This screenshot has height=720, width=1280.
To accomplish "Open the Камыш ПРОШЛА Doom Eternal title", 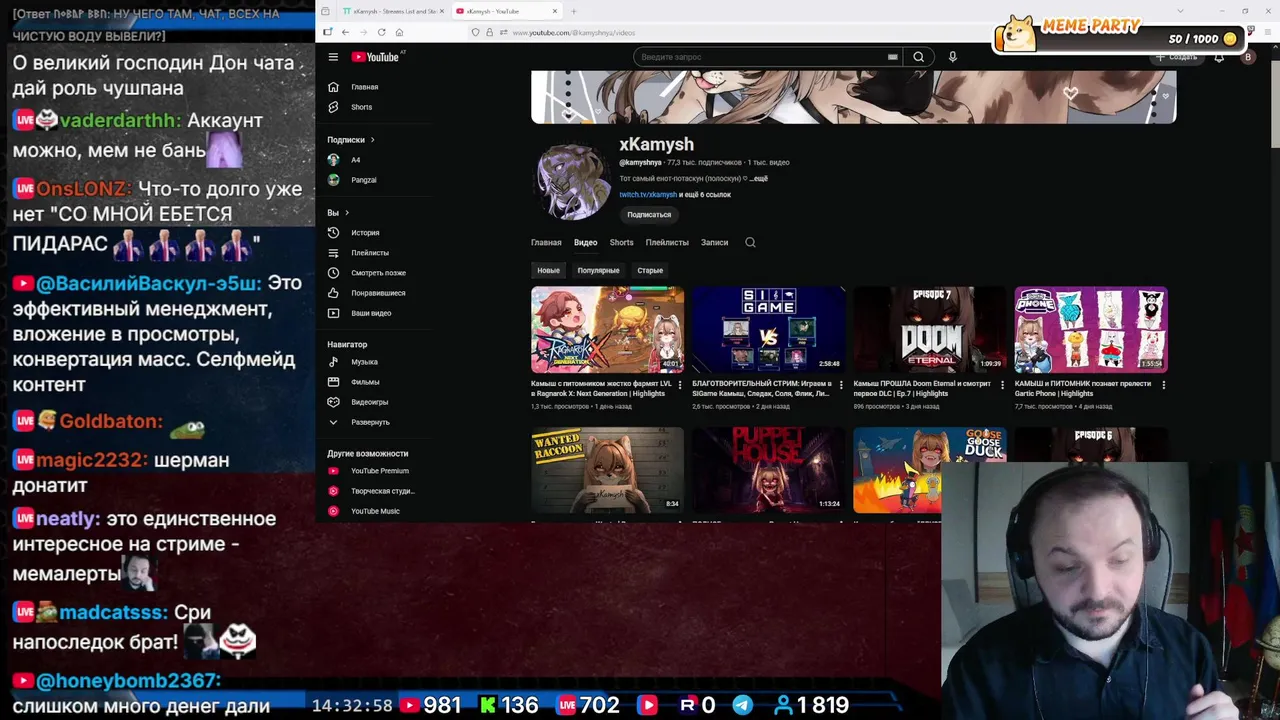I will click(922, 388).
